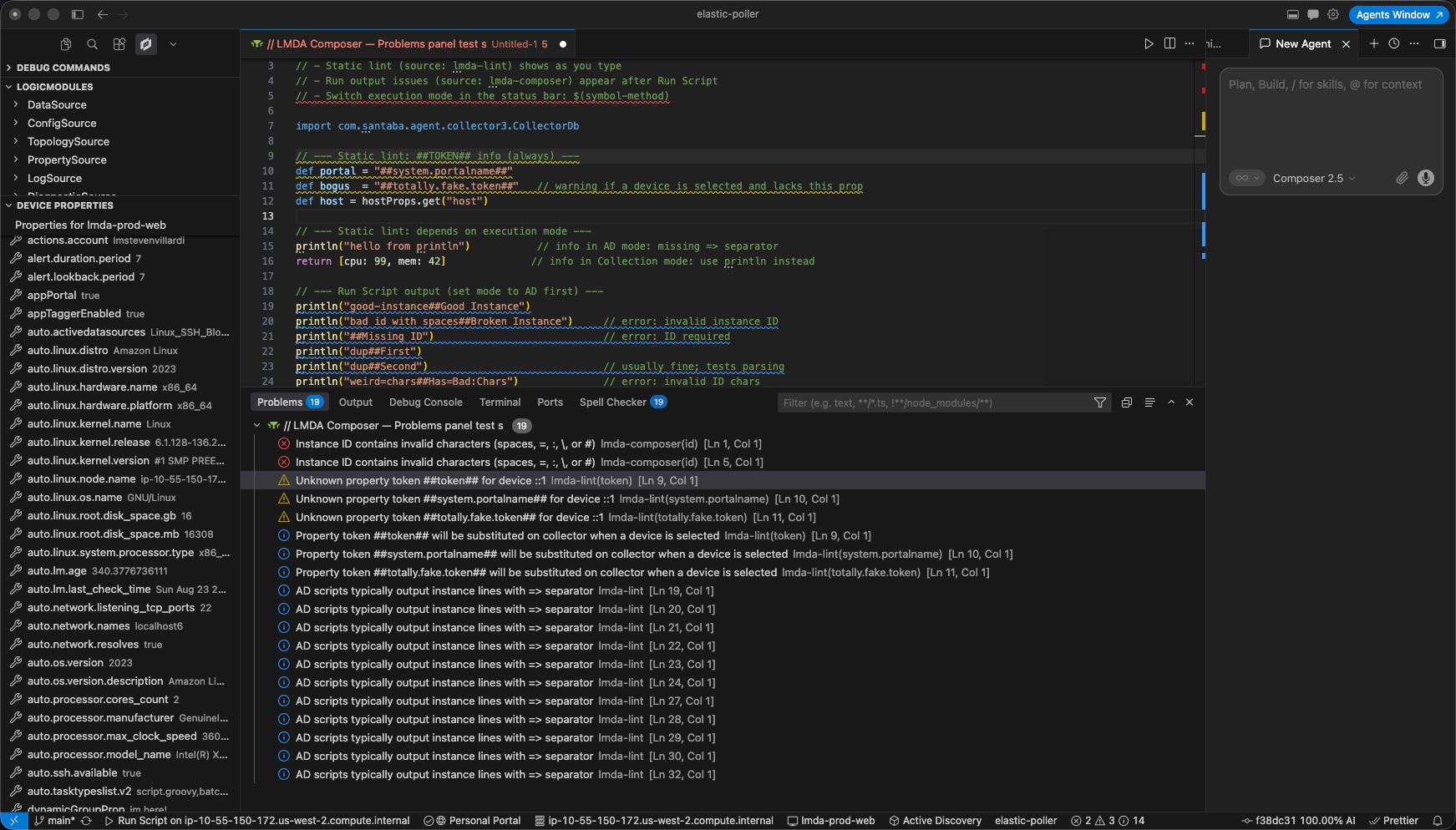This screenshot has height=830, width=1456.
Task: Open the main branch status bar item
Action: tap(54, 821)
